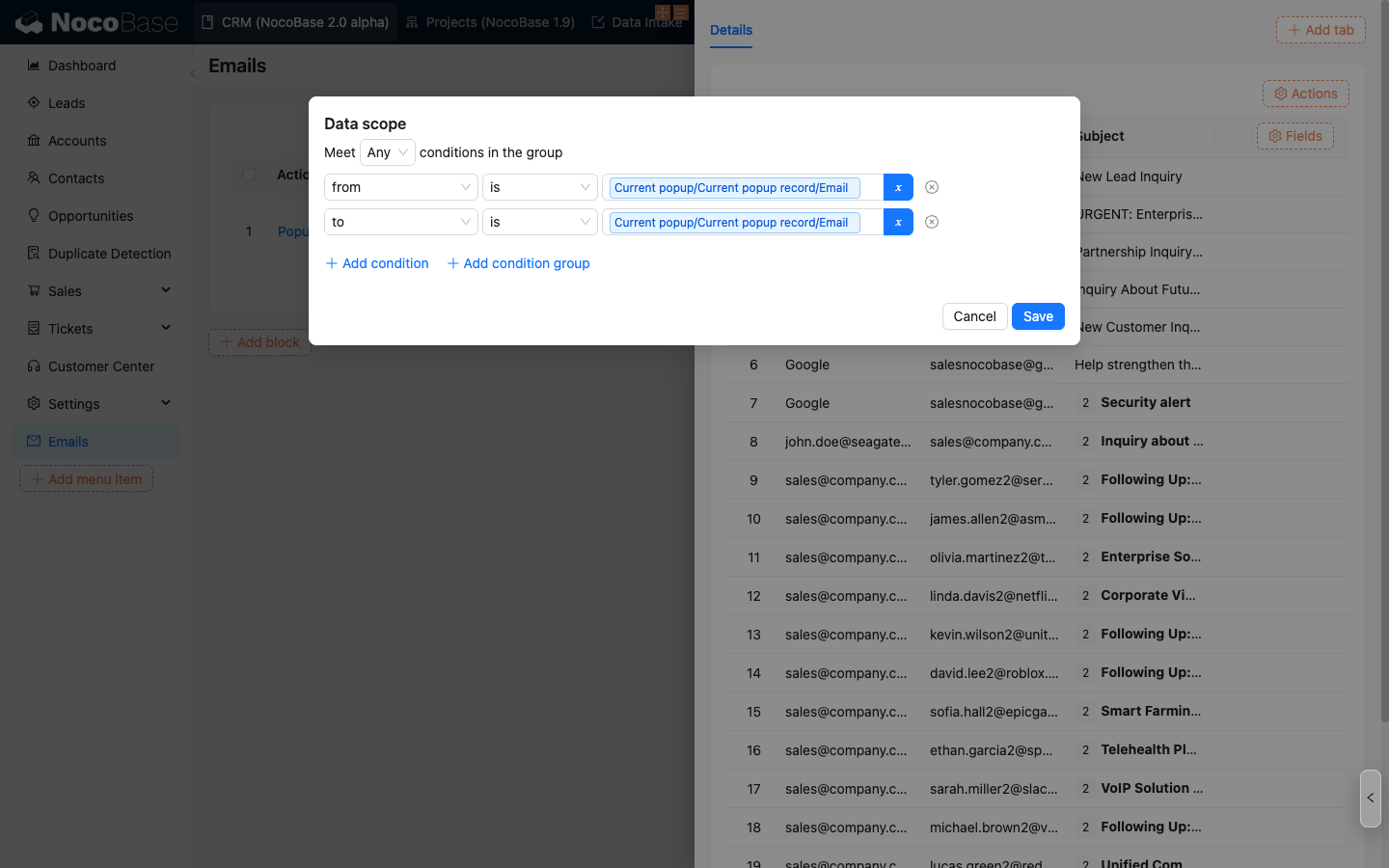Remove the to condition row
Screen dimensions: 1389x868
pyautogui.click(x=932, y=222)
